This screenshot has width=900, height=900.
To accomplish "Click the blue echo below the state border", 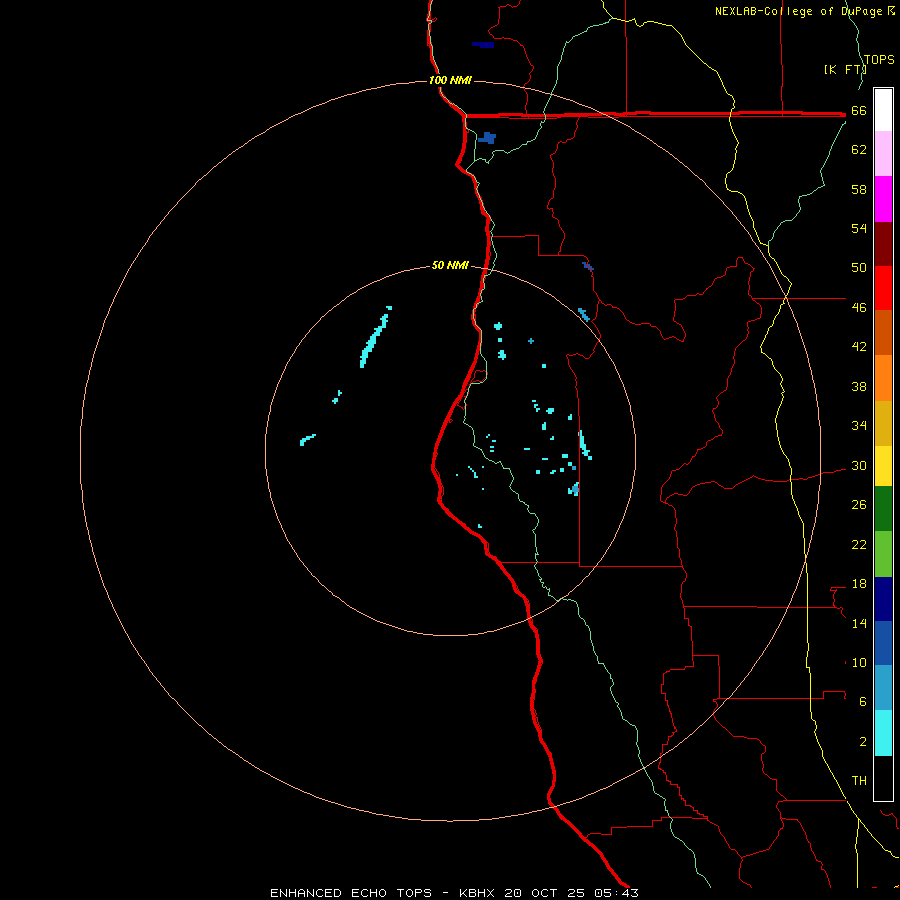I will (487, 138).
